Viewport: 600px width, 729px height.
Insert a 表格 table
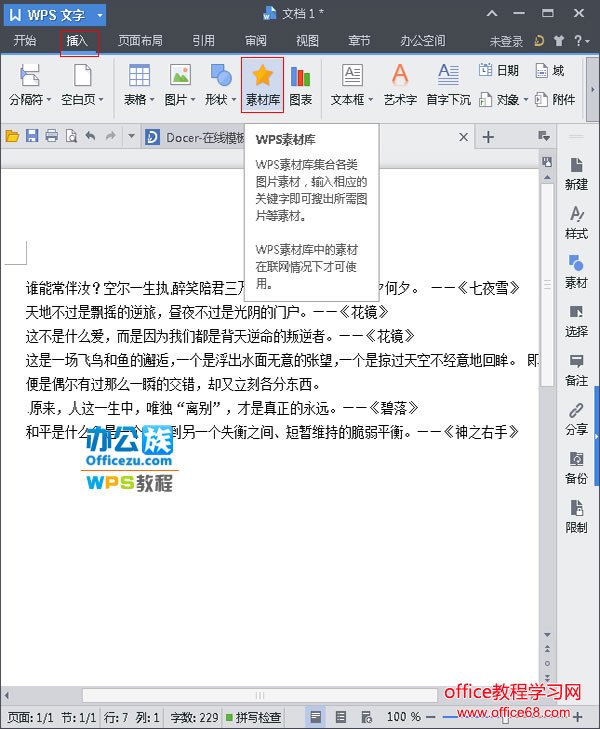coord(138,85)
